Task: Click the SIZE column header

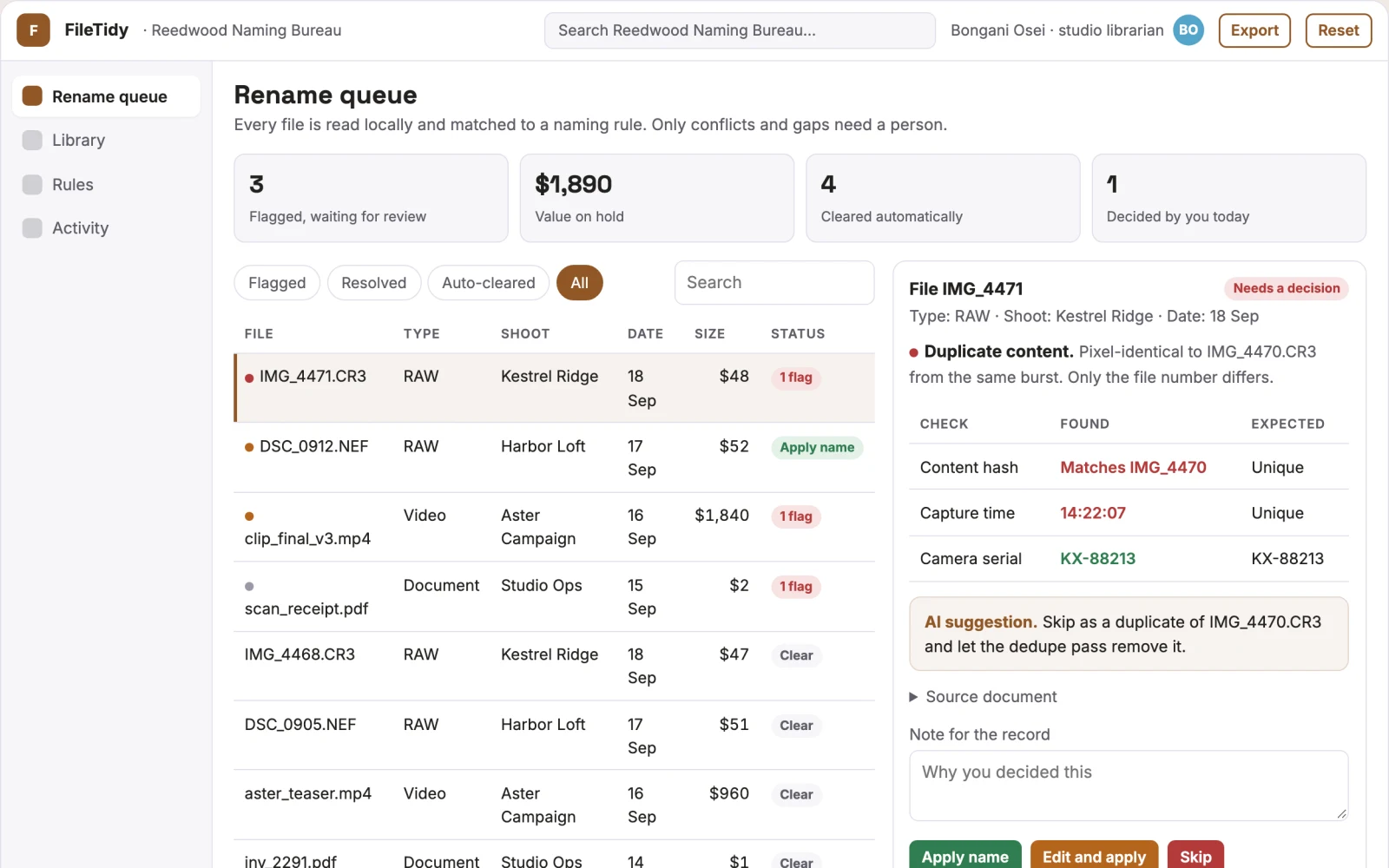Action: tap(709, 333)
